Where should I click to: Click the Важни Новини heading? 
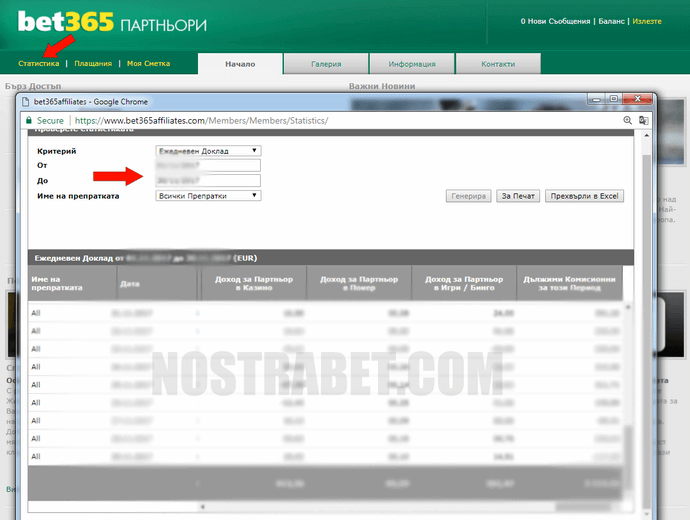tap(382, 86)
